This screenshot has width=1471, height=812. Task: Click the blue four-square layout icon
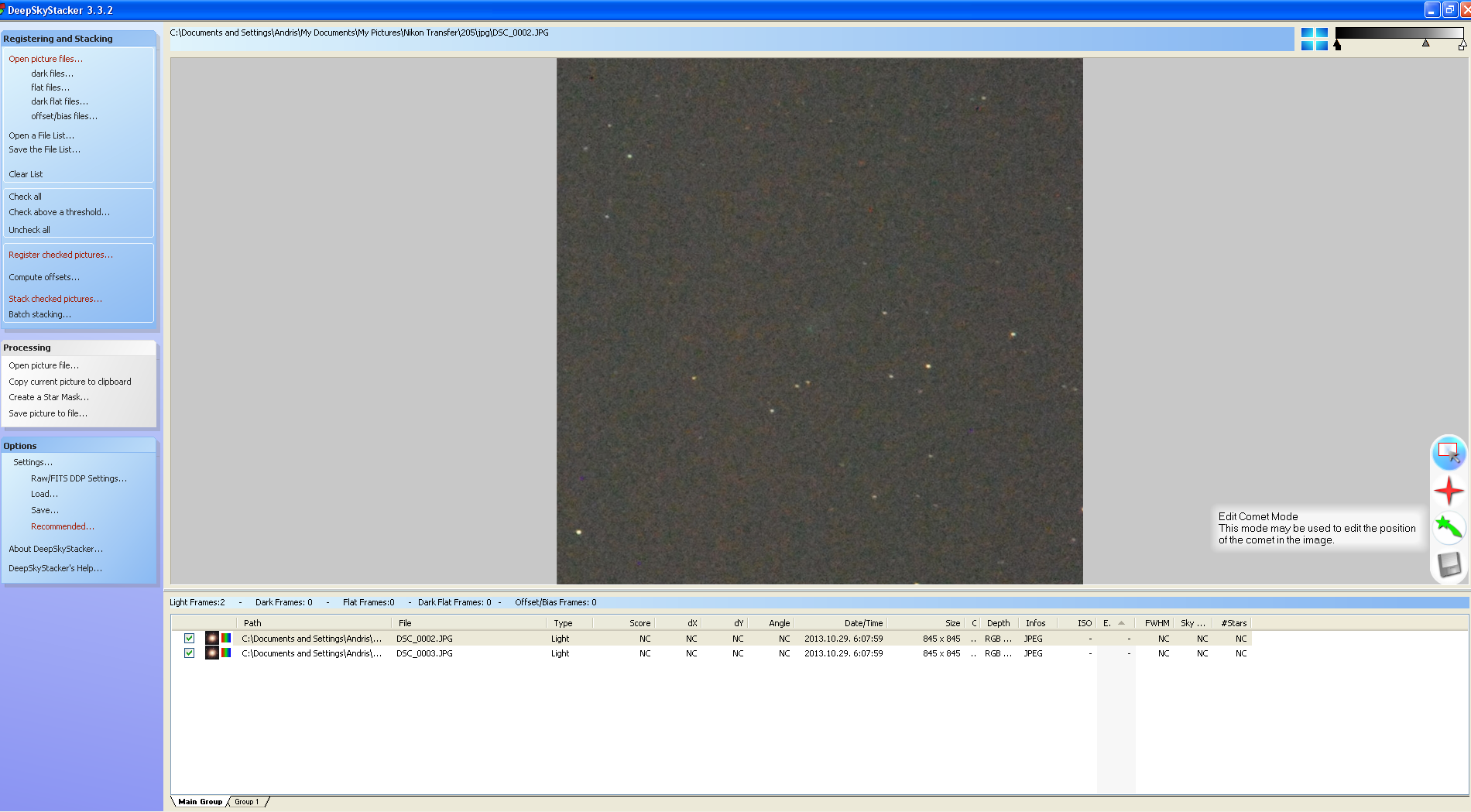pyautogui.click(x=1314, y=39)
